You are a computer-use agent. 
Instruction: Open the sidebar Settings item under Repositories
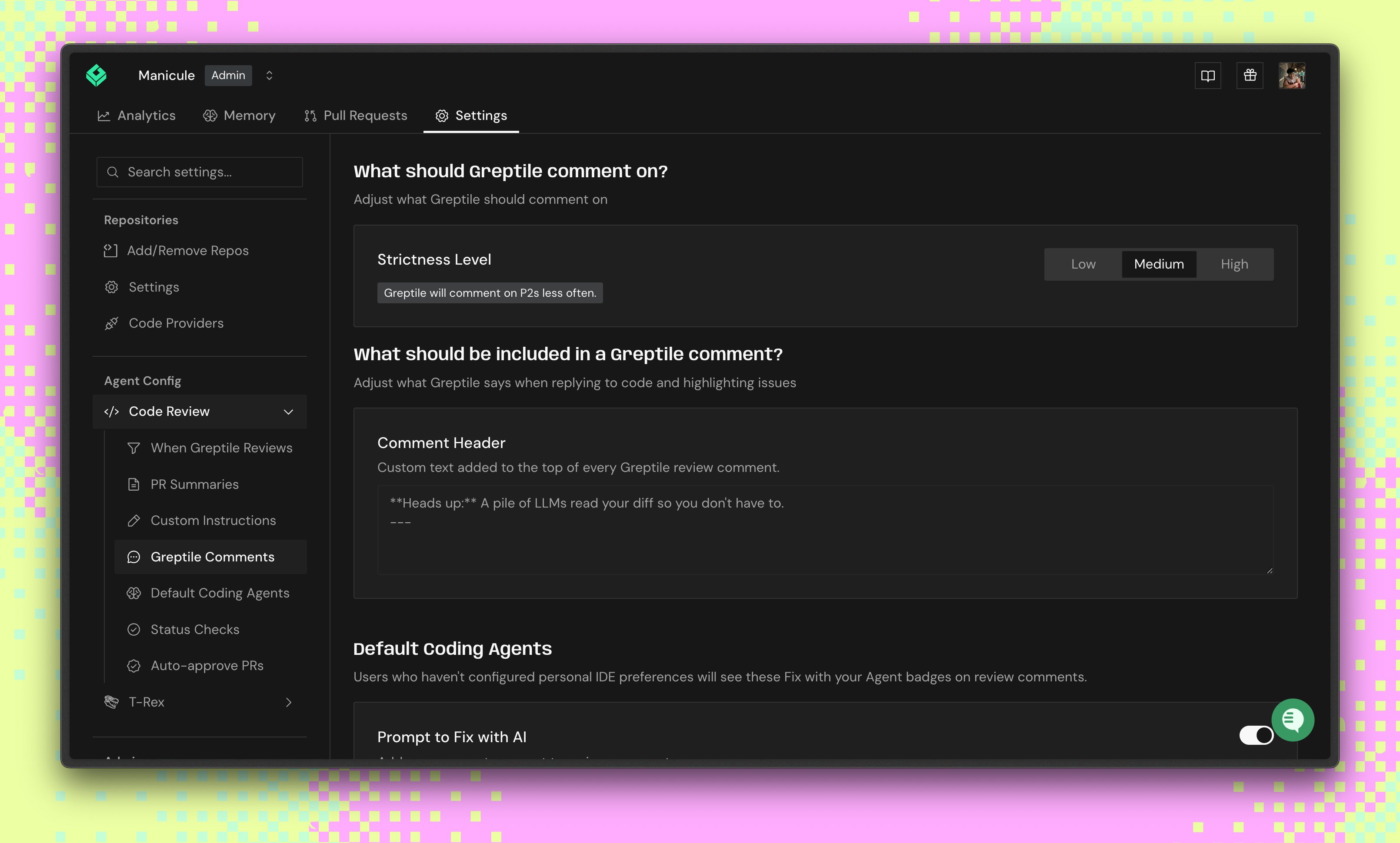coord(200,287)
